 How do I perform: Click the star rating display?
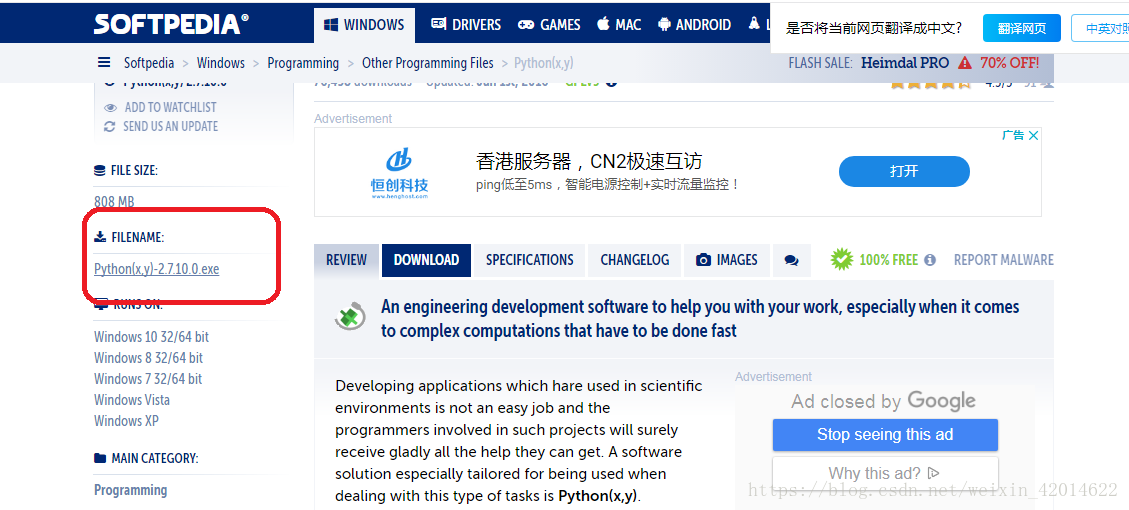tap(930, 83)
